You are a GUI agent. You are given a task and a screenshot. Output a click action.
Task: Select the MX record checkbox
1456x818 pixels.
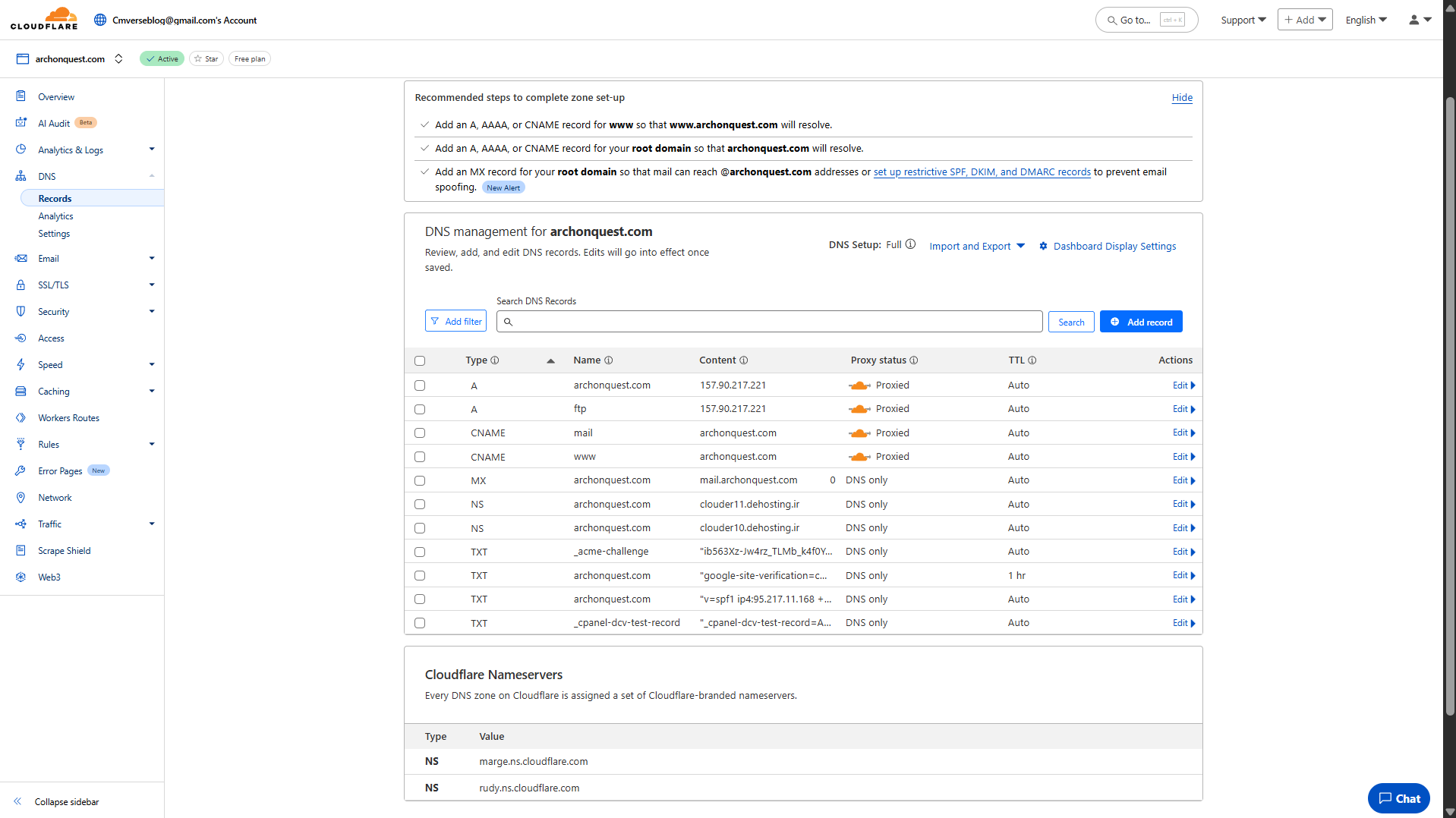[420, 481]
